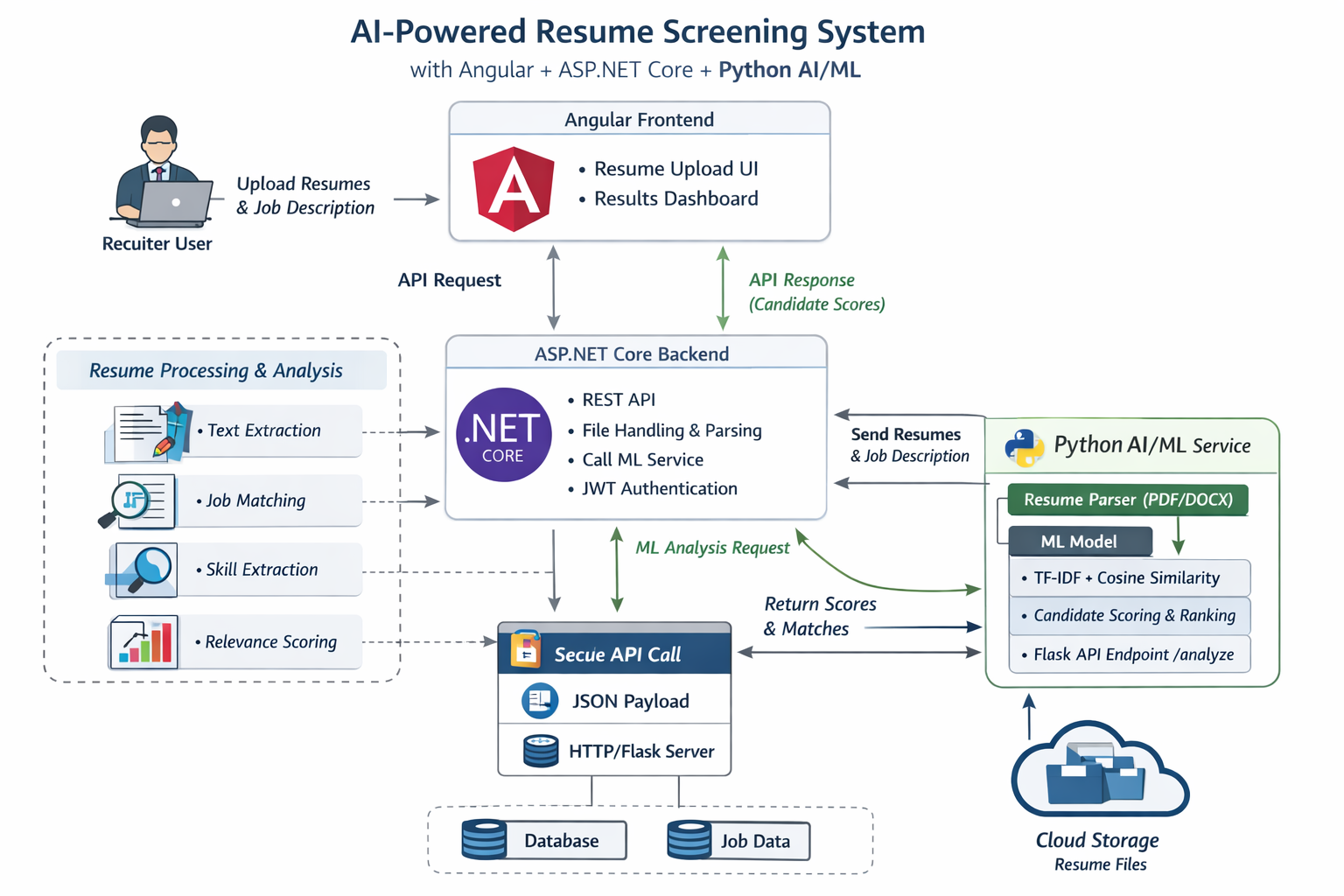This screenshot has width=1344, height=896.
Task: Click the Results Dashboard bullet
Action: [668, 199]
